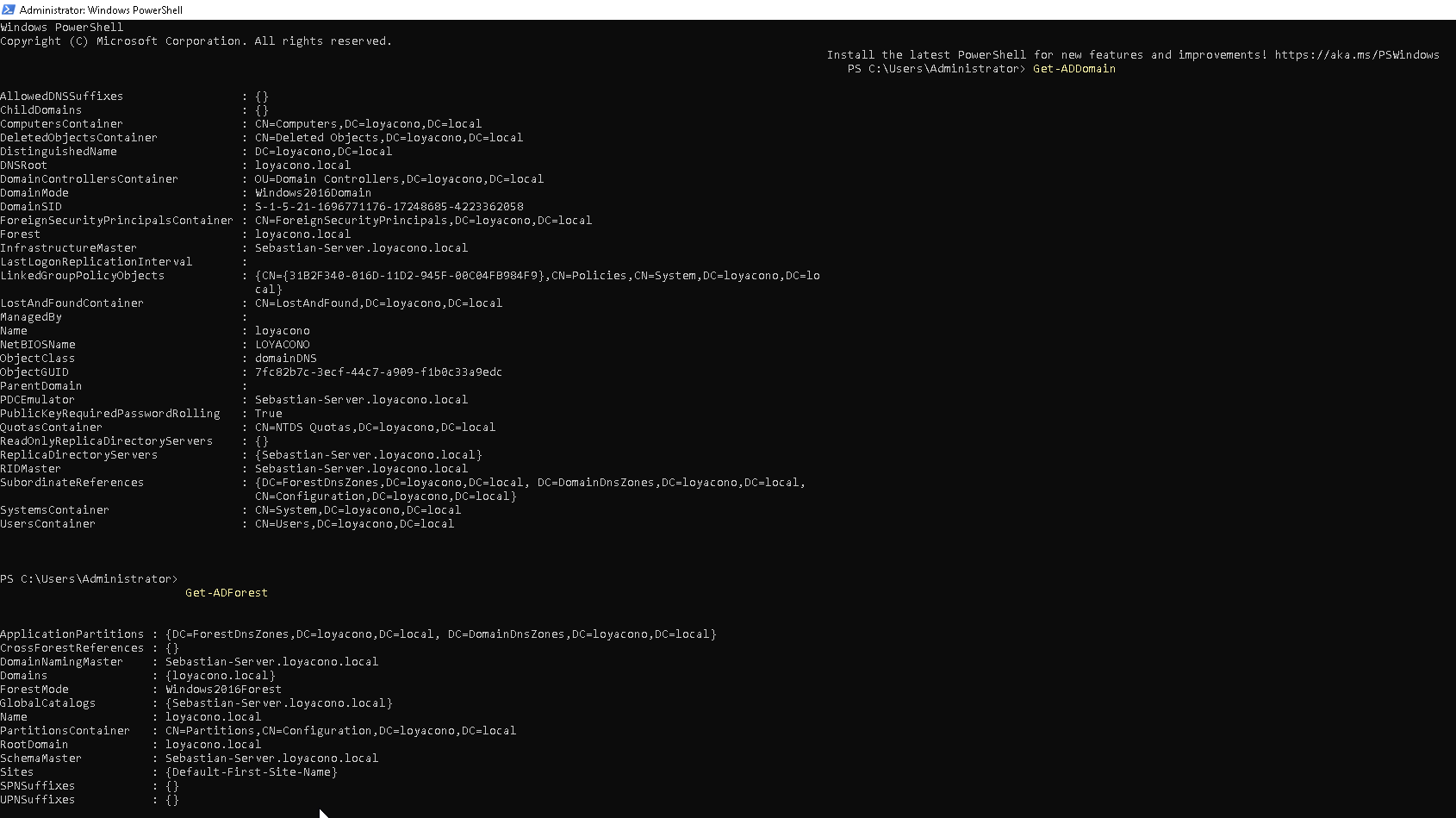
Task: Click the AllowedDNSSuffixes property name
Action: click(62, 97)
